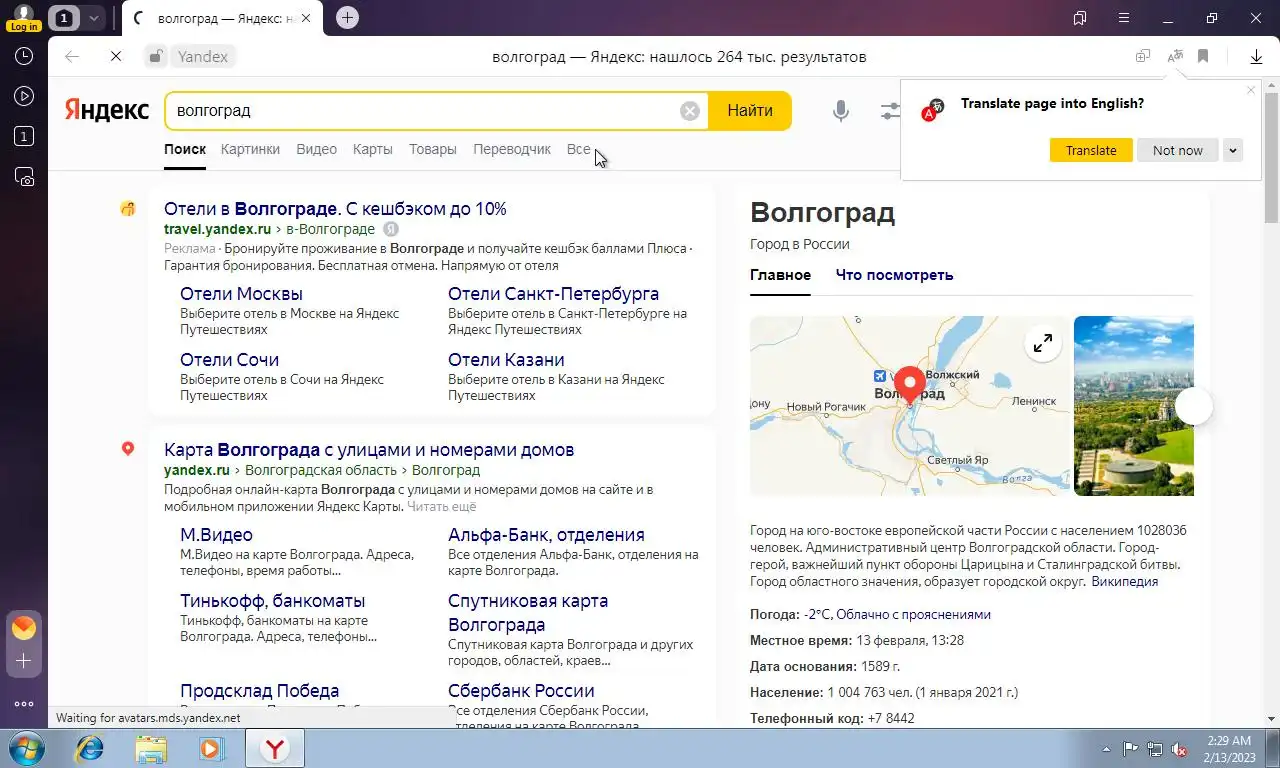The height and width of the screenshot is (768, 1280).
Task: Select Главное tab in city panel
Action: click(780, 275)
